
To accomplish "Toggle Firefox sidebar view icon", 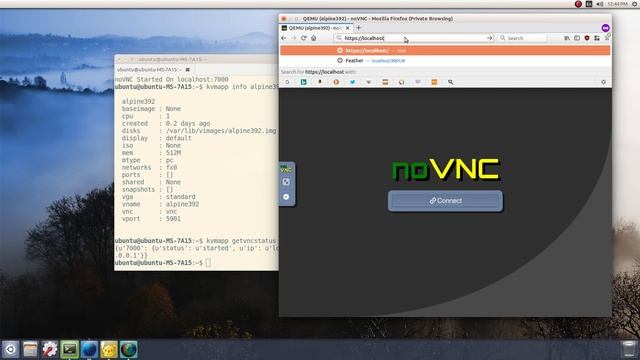I will pyautogui.click(x=577, y=38).
